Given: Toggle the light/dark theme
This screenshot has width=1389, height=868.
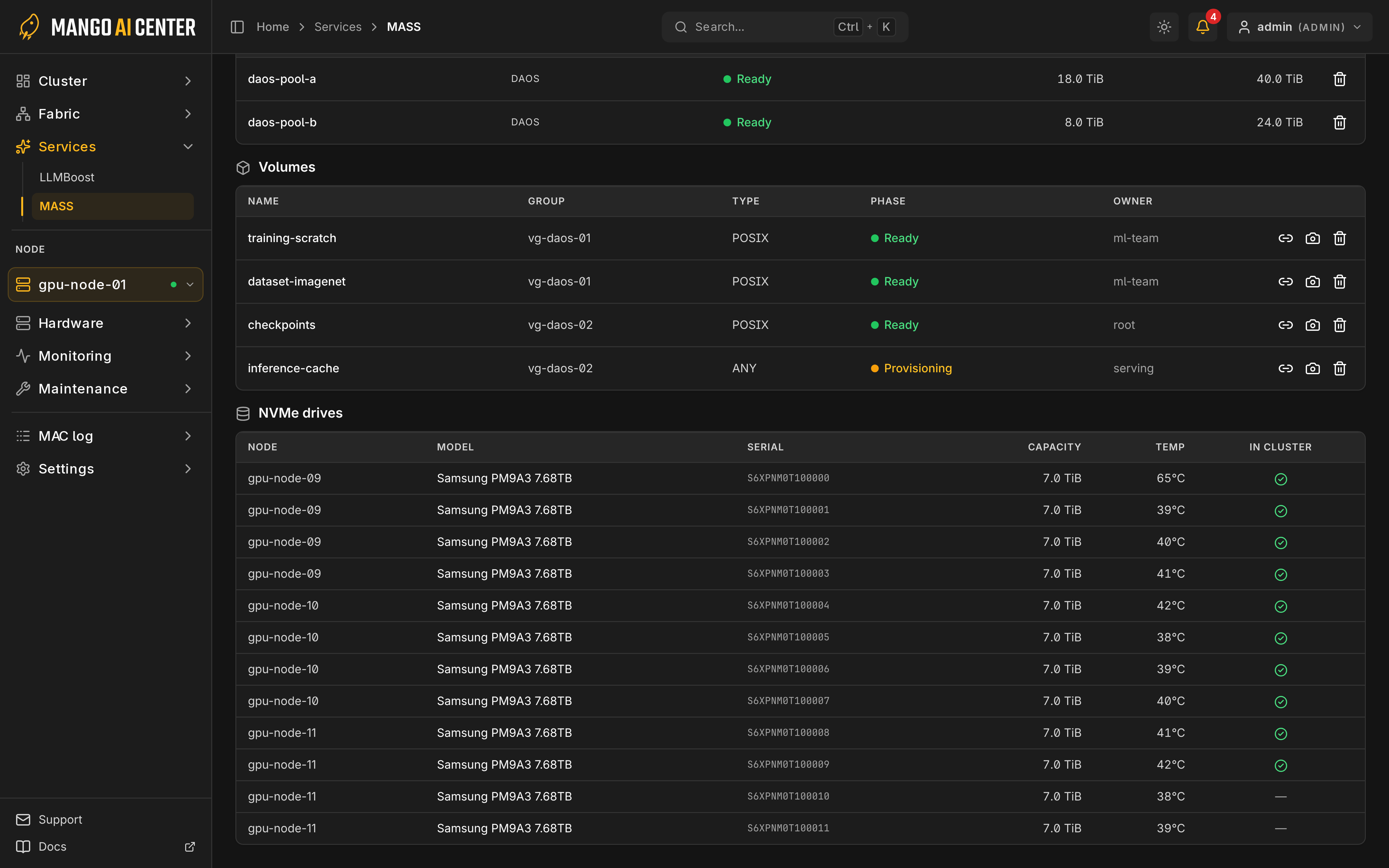Looking at the screenshot, I should (1164, 27).
